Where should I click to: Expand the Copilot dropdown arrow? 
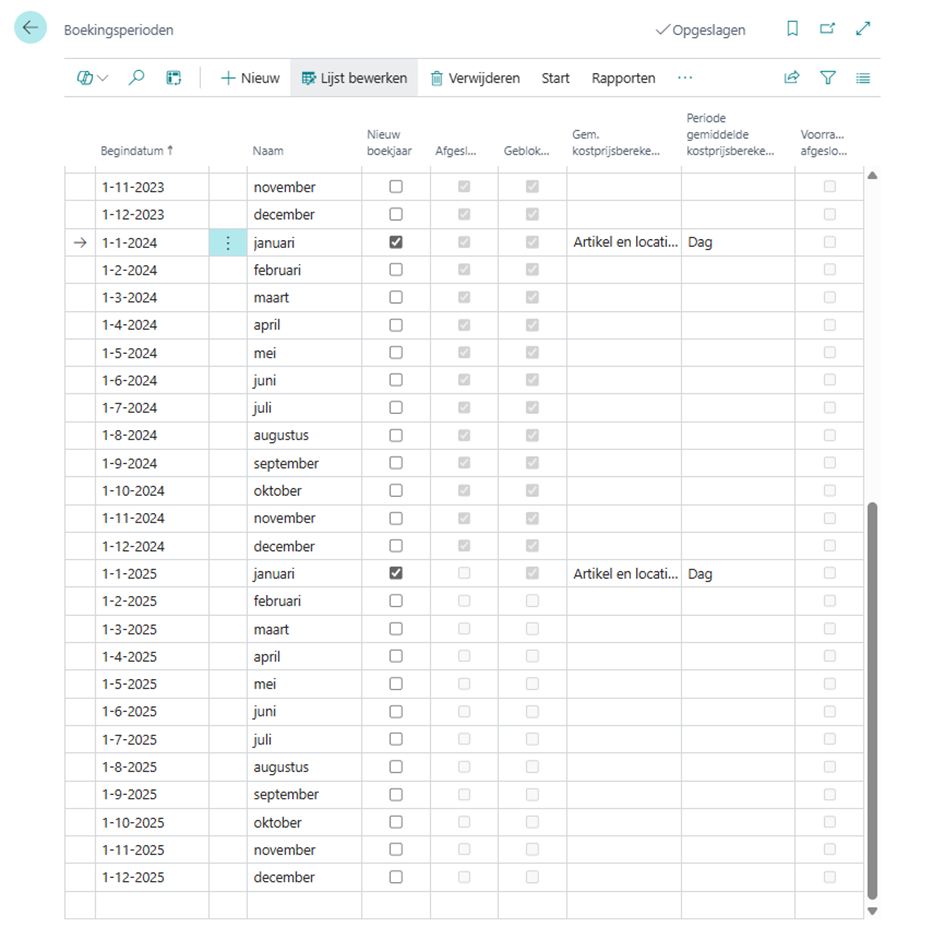click(103, 78)
